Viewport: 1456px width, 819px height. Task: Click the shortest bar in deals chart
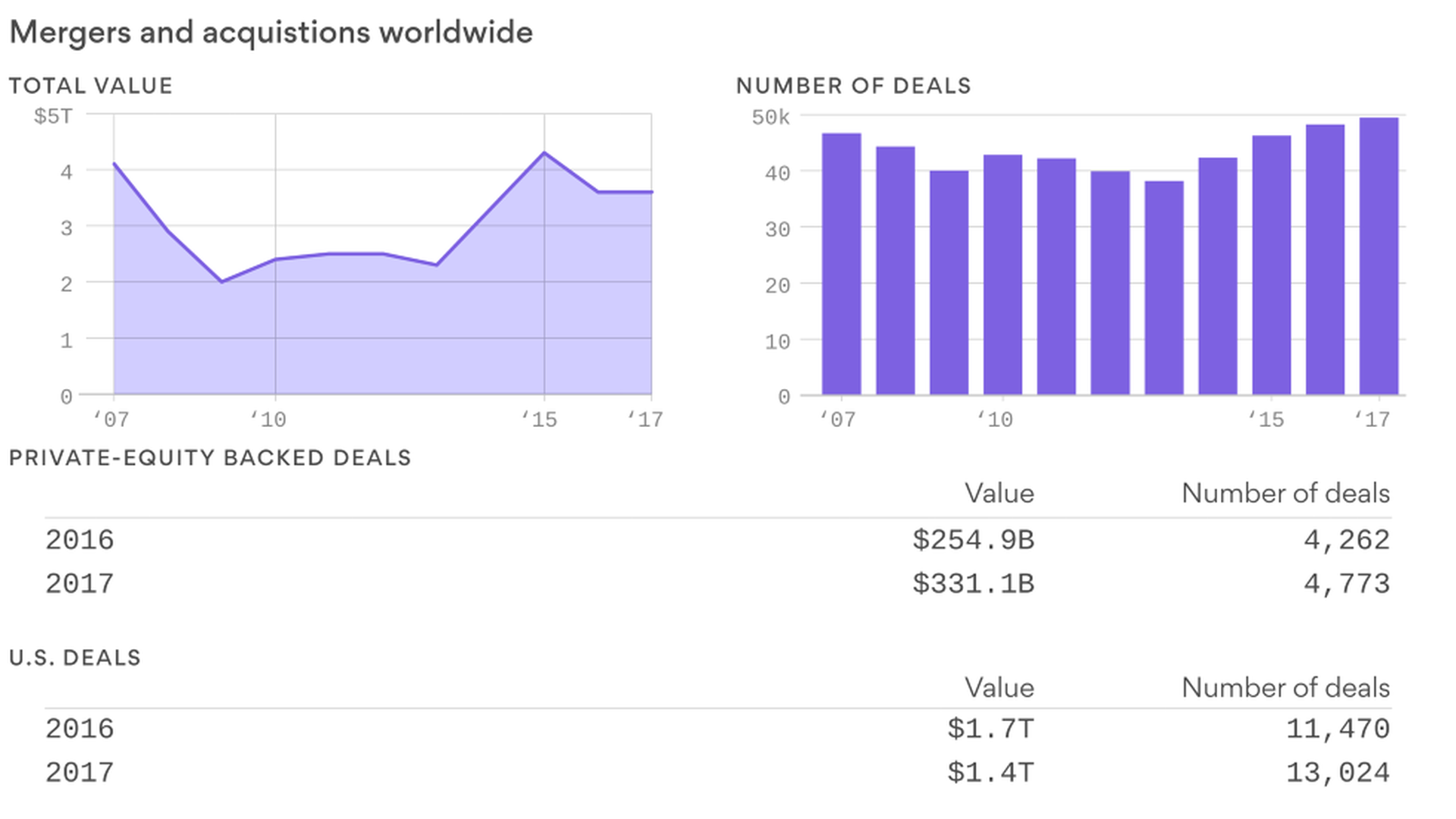[x=1163, y=288]
